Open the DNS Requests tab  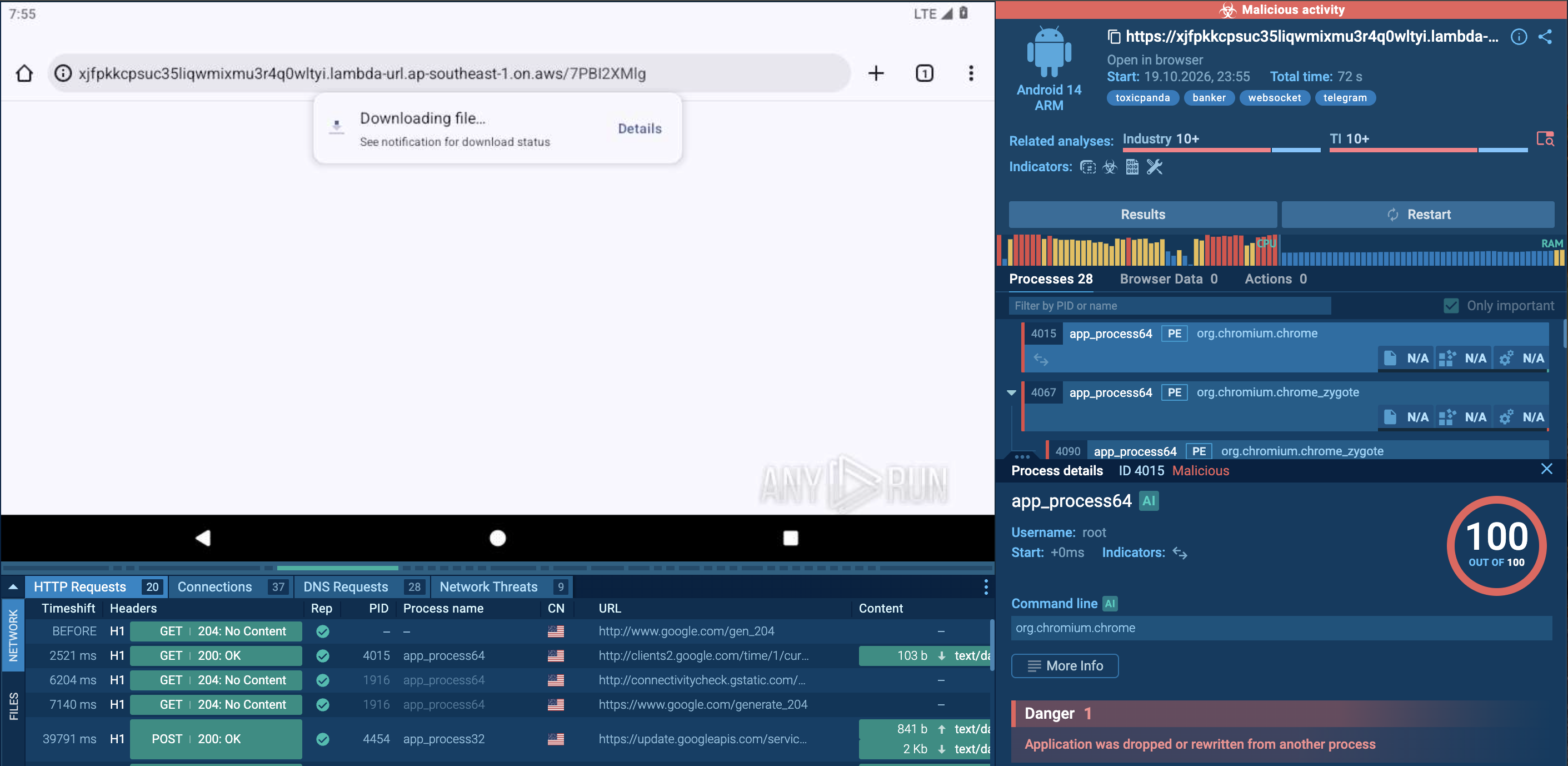[x=362, y=587]
